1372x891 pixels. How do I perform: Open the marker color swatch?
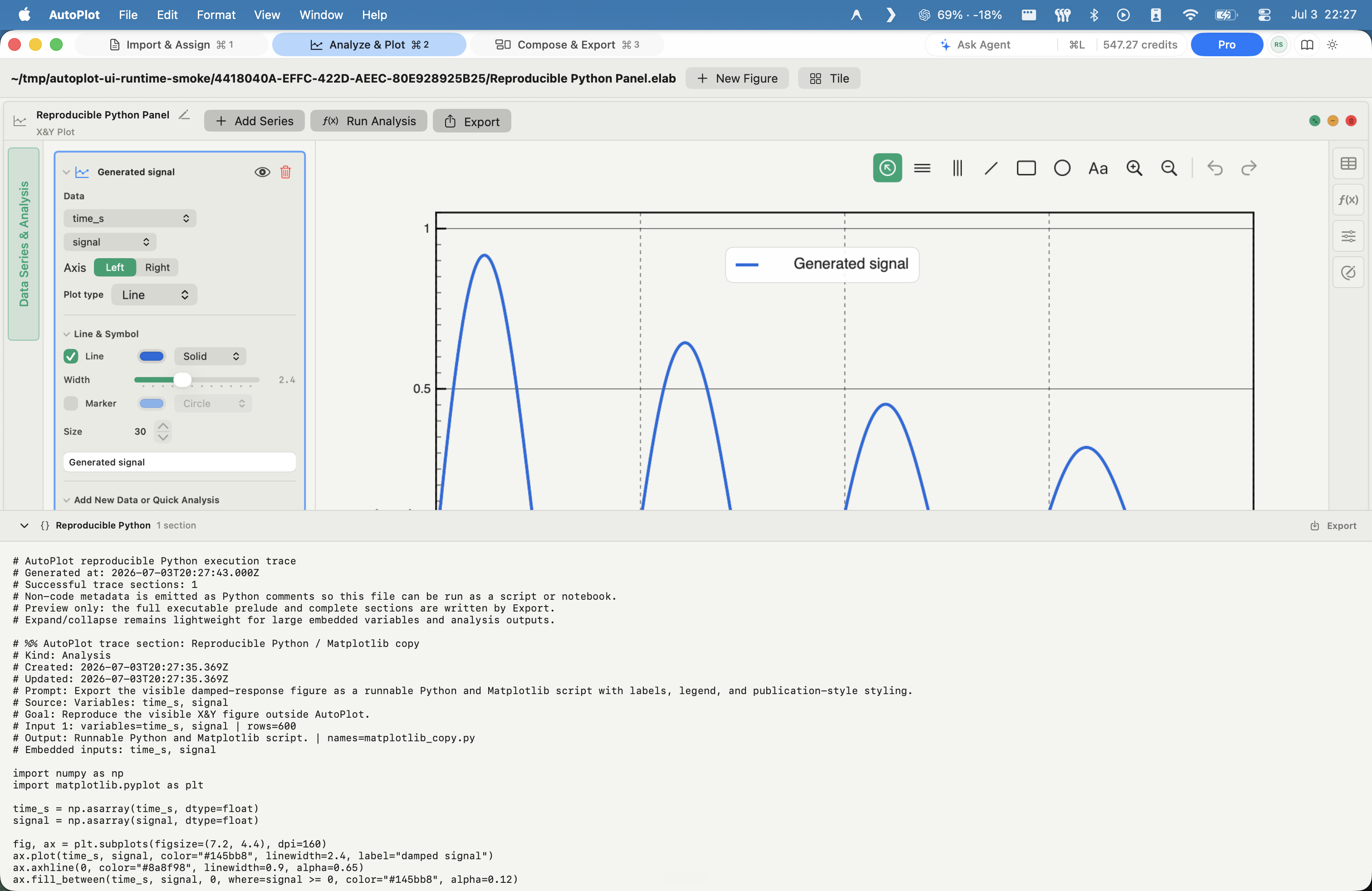pyautogui.click(x=152, y=403)
